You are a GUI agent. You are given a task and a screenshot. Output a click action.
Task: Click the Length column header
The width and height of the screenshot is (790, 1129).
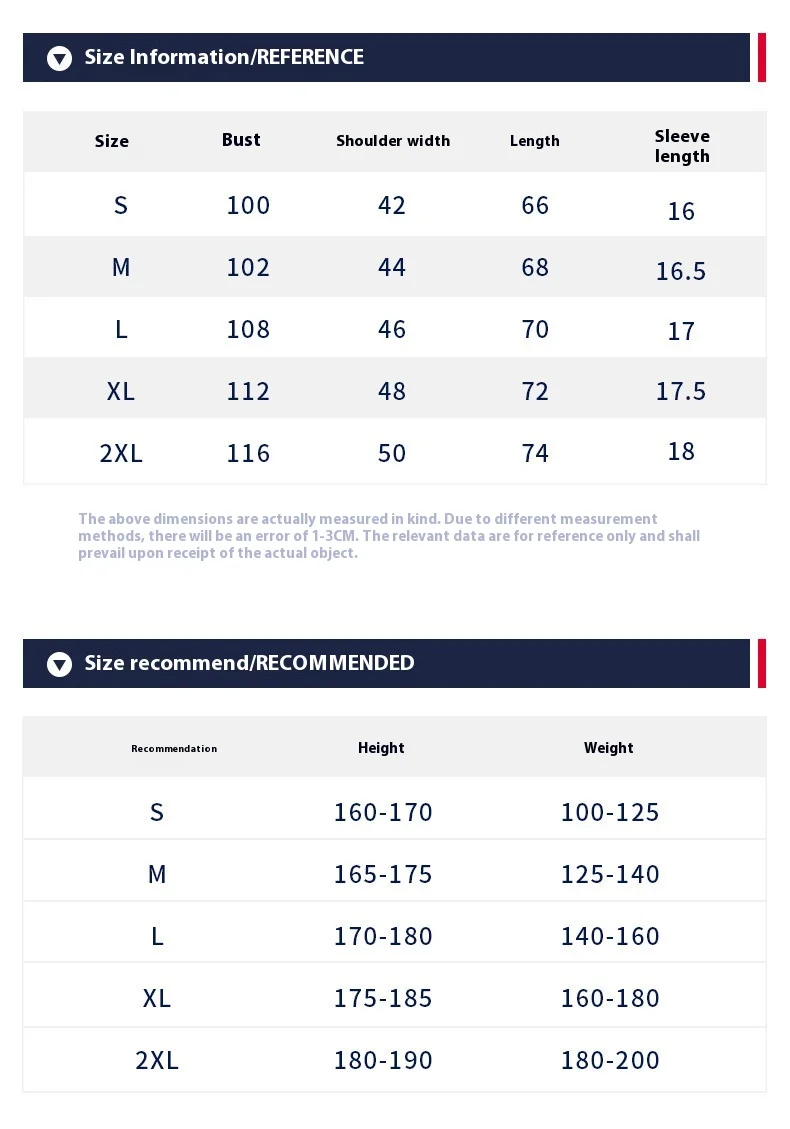coord(535,141)
